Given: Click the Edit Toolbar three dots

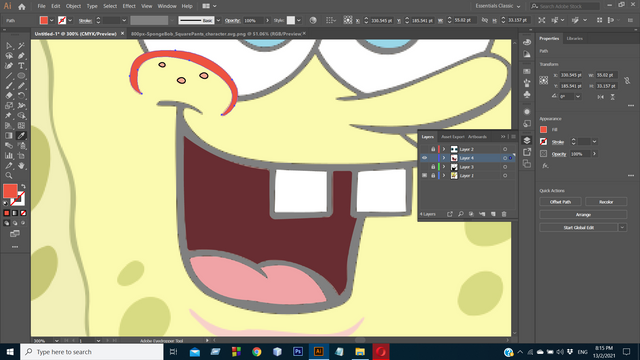Looking at the screenshot, I should pyautogui.click(x=15, y=247).
